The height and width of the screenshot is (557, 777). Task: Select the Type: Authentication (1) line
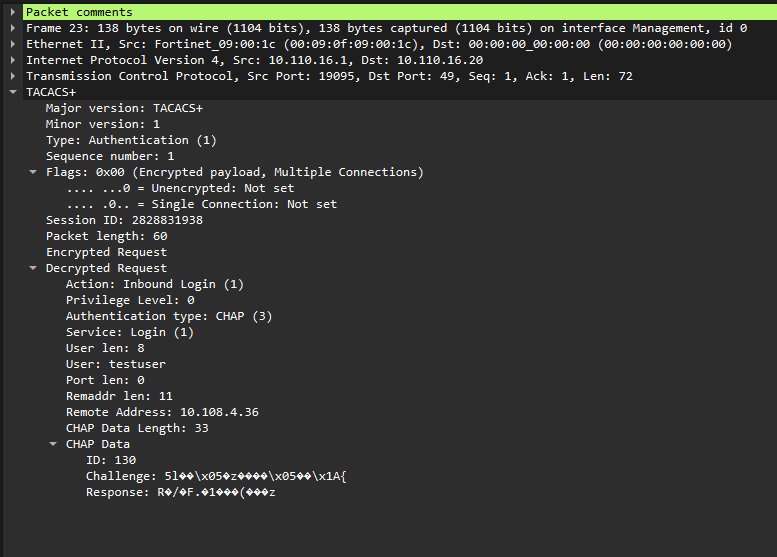coord(131,140)
